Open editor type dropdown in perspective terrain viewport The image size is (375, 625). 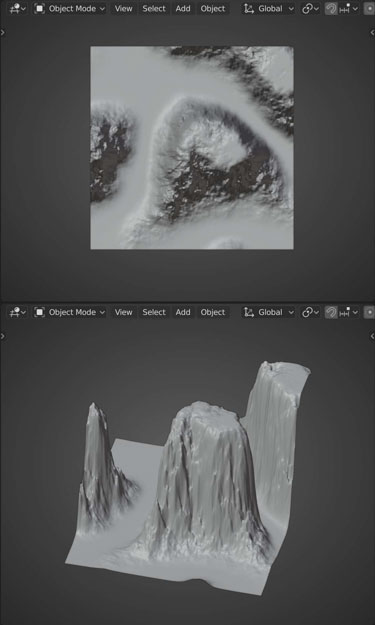pyautogui.click(x=18, y=312)
